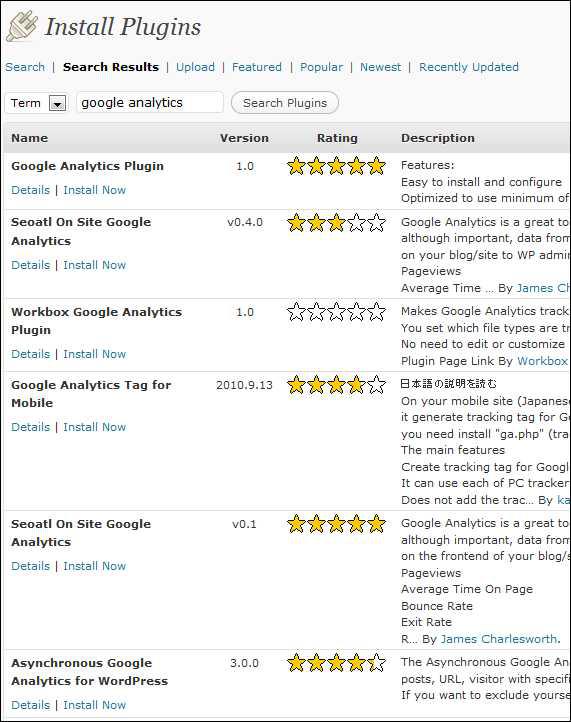Viewport: 571px width, 722px height.
Task: Install Now the Google Analytics Plugin
Action: 94,190
